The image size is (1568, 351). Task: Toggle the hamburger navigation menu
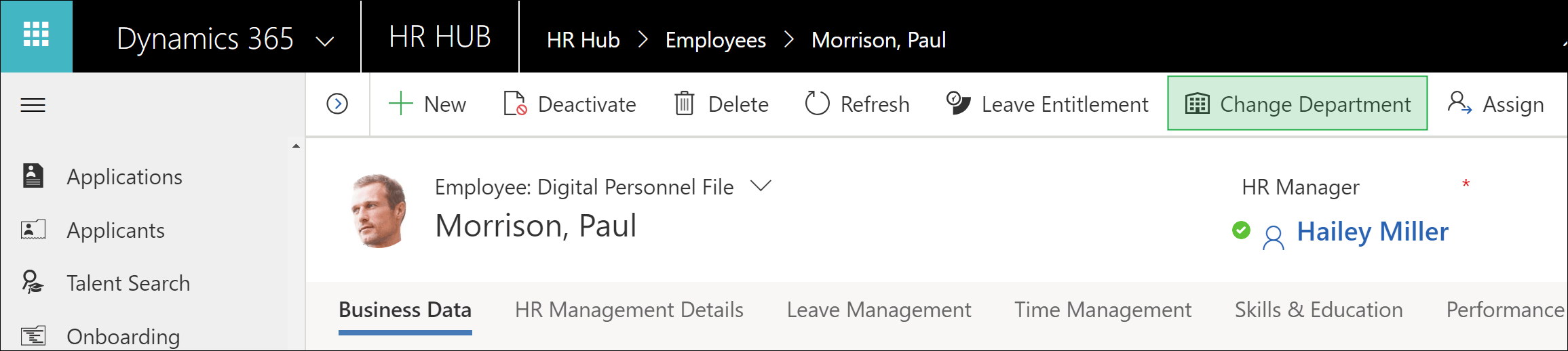point(33,105)
